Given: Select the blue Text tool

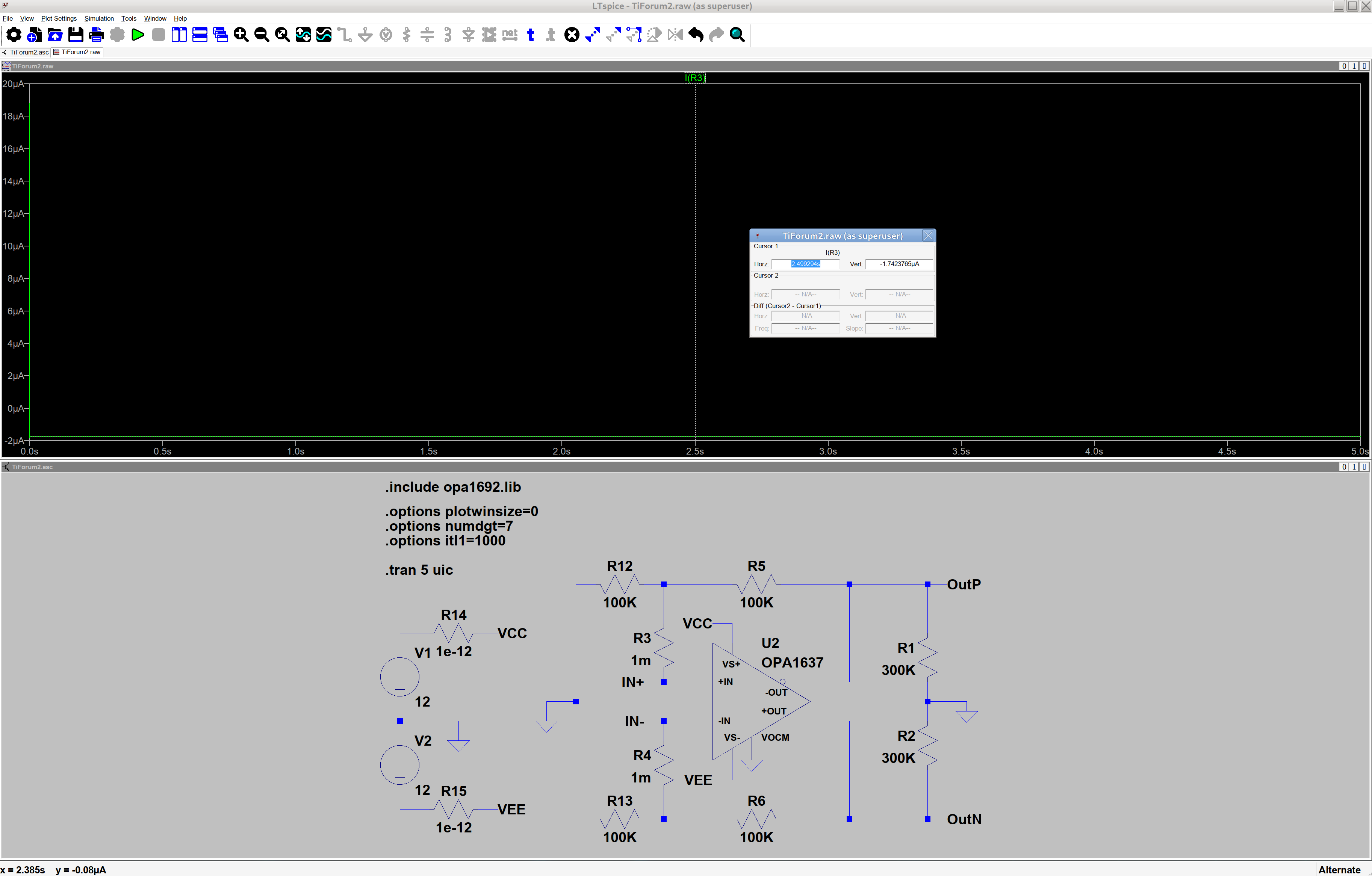Looking at the screenshot, I should [x=531, y=35].
